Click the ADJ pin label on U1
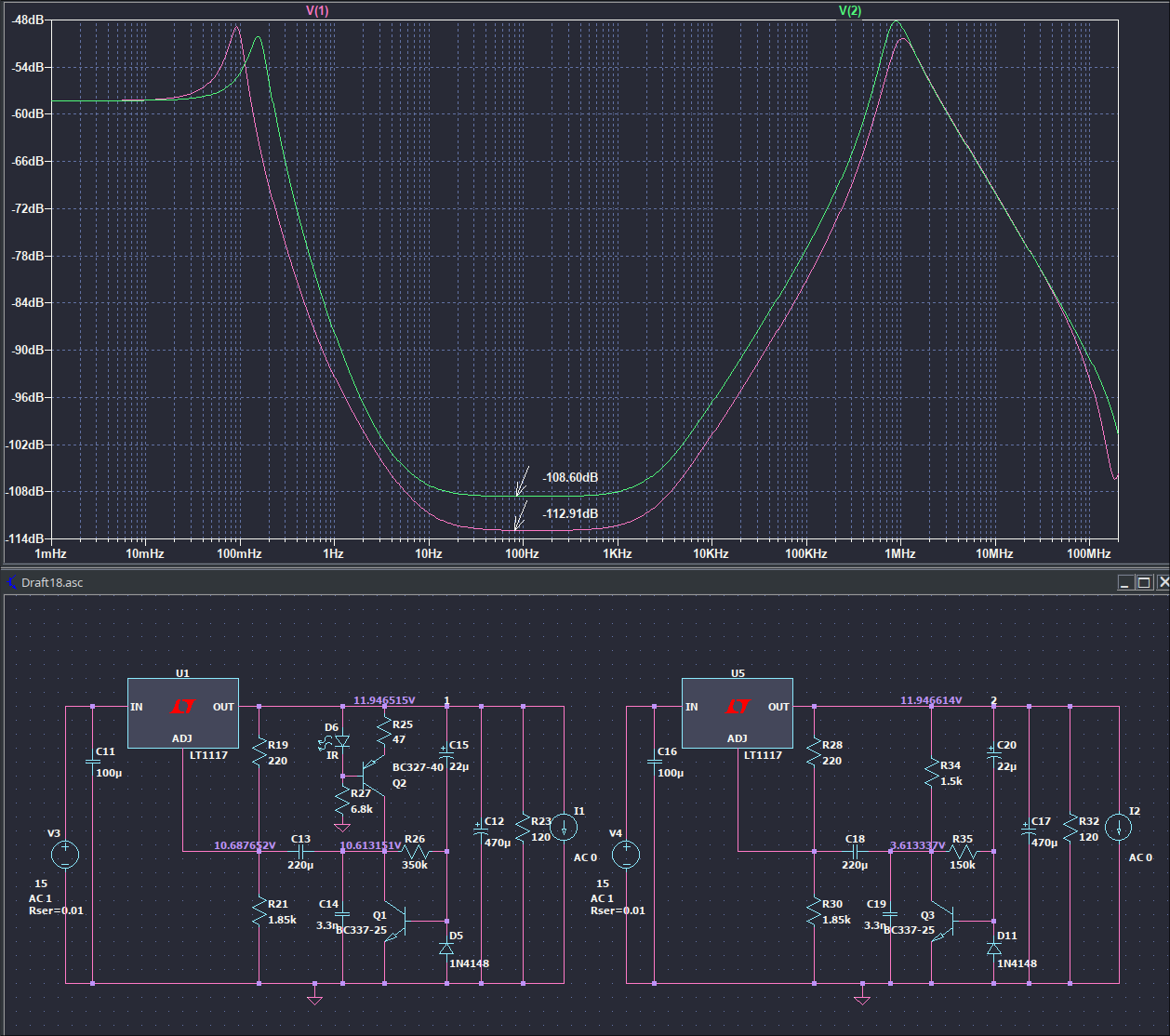Image resolution: width=1170 pixels, height=1036 pixels. click(182, 738)
